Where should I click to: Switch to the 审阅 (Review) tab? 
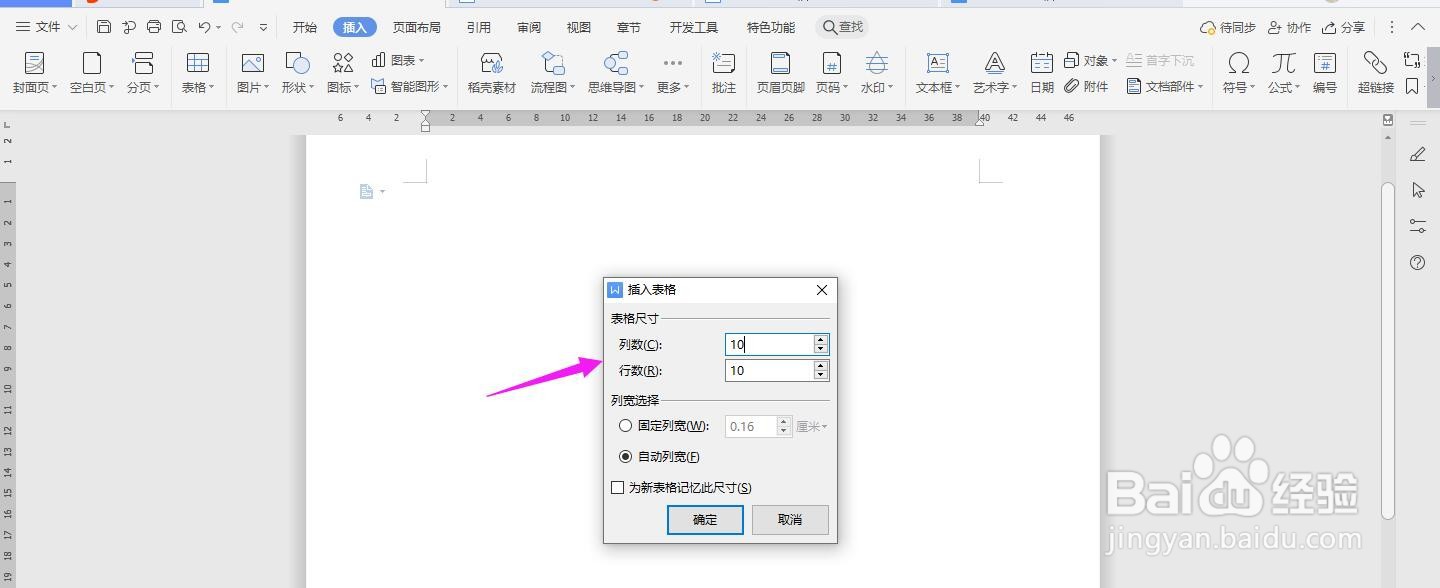point(529,28)
